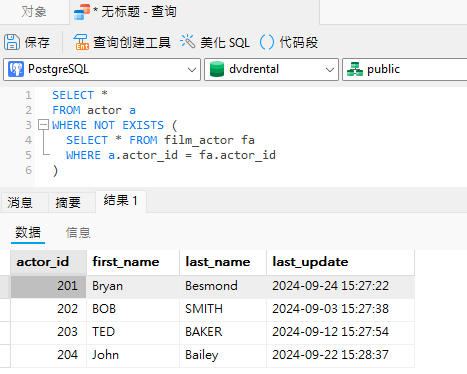Click the untitled query tab icon
467x374 pixels.
click(x=82, y=12)
